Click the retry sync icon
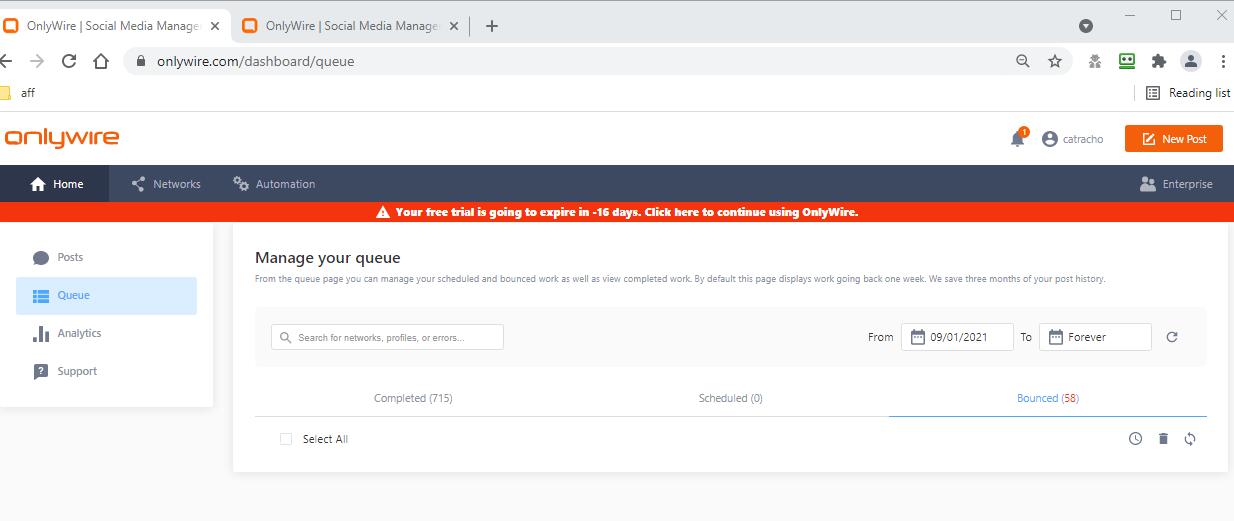This screenshot has height=521, width=1234. point(1190,439)
